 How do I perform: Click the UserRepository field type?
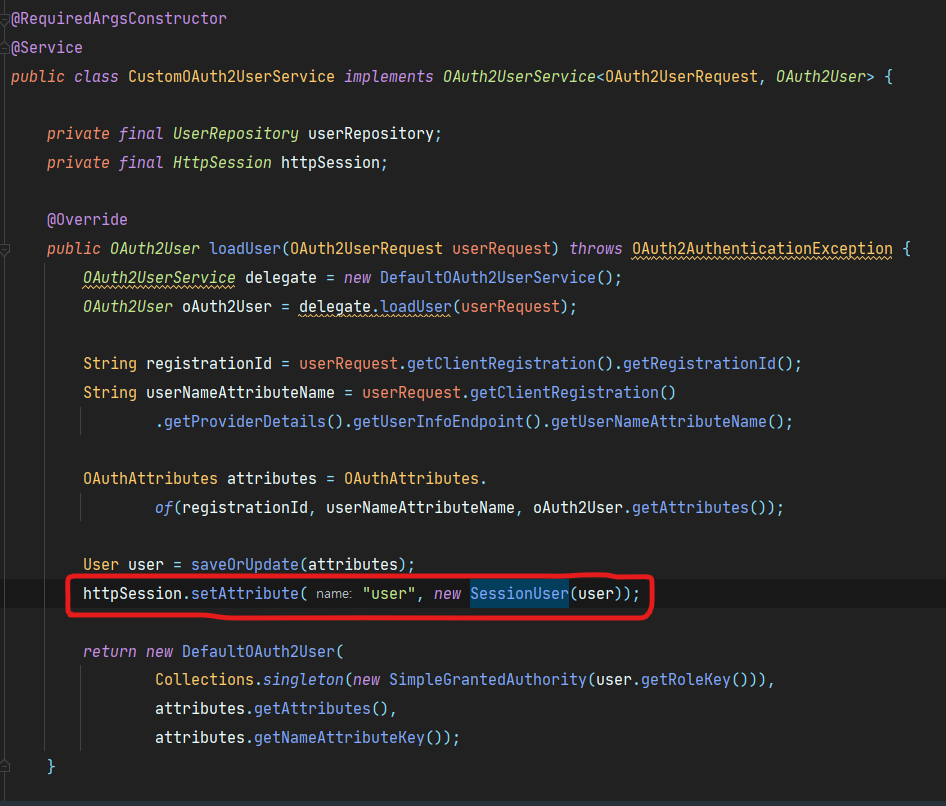tap(236, 133)
